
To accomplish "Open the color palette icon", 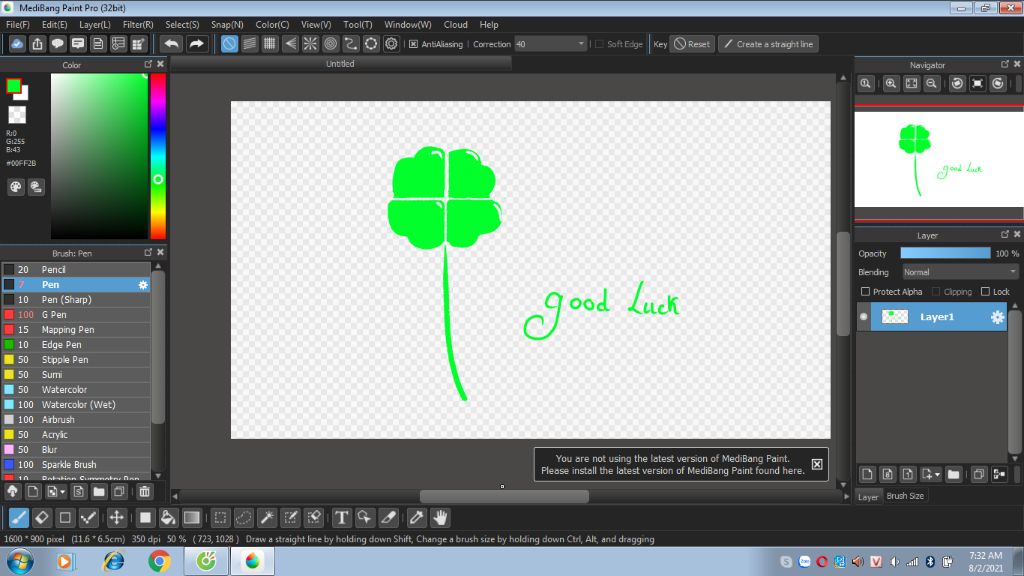I will pos(16,187).
